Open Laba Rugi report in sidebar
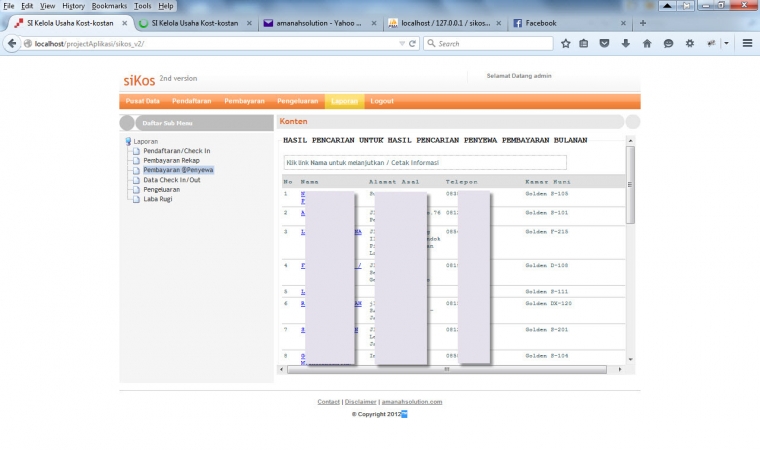The image size is (760, 450). point(158,199)
